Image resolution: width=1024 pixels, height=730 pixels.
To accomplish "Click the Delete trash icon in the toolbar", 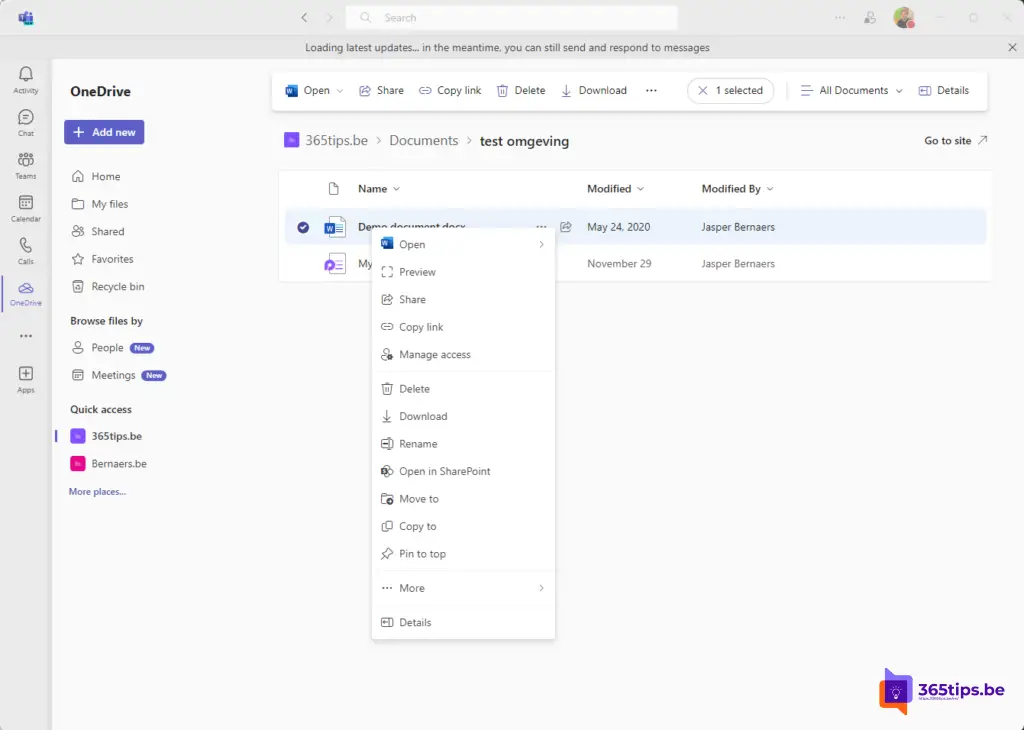I will coord(503,90).
